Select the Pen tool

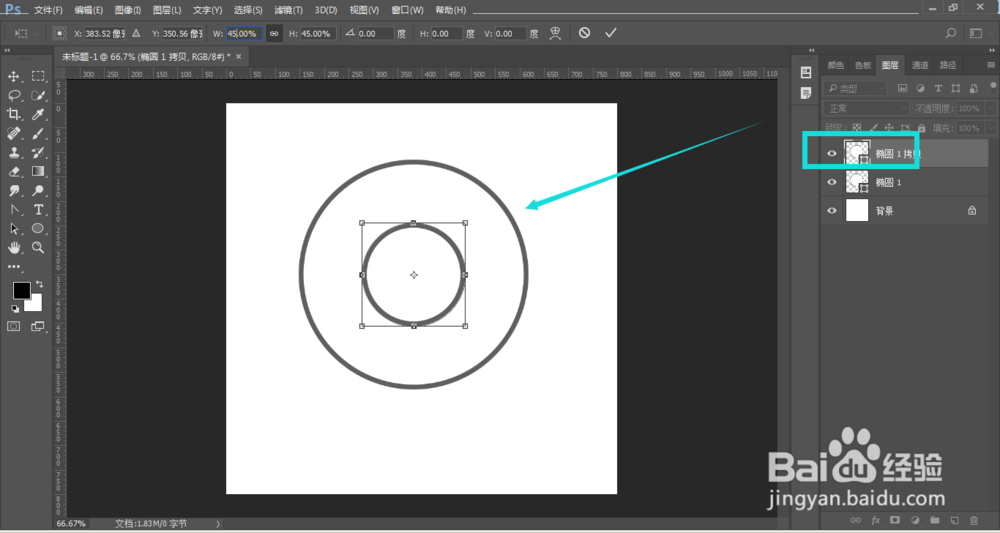(x=13, y=210)
